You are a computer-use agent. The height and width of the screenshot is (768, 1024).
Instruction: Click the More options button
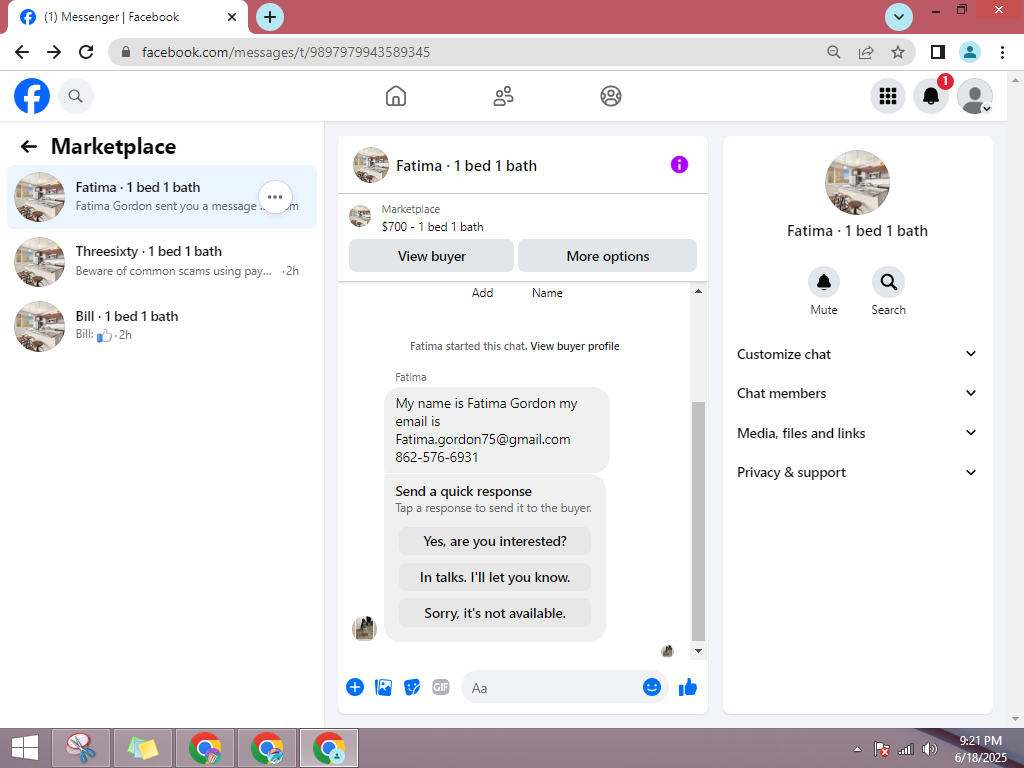(607, 256)
